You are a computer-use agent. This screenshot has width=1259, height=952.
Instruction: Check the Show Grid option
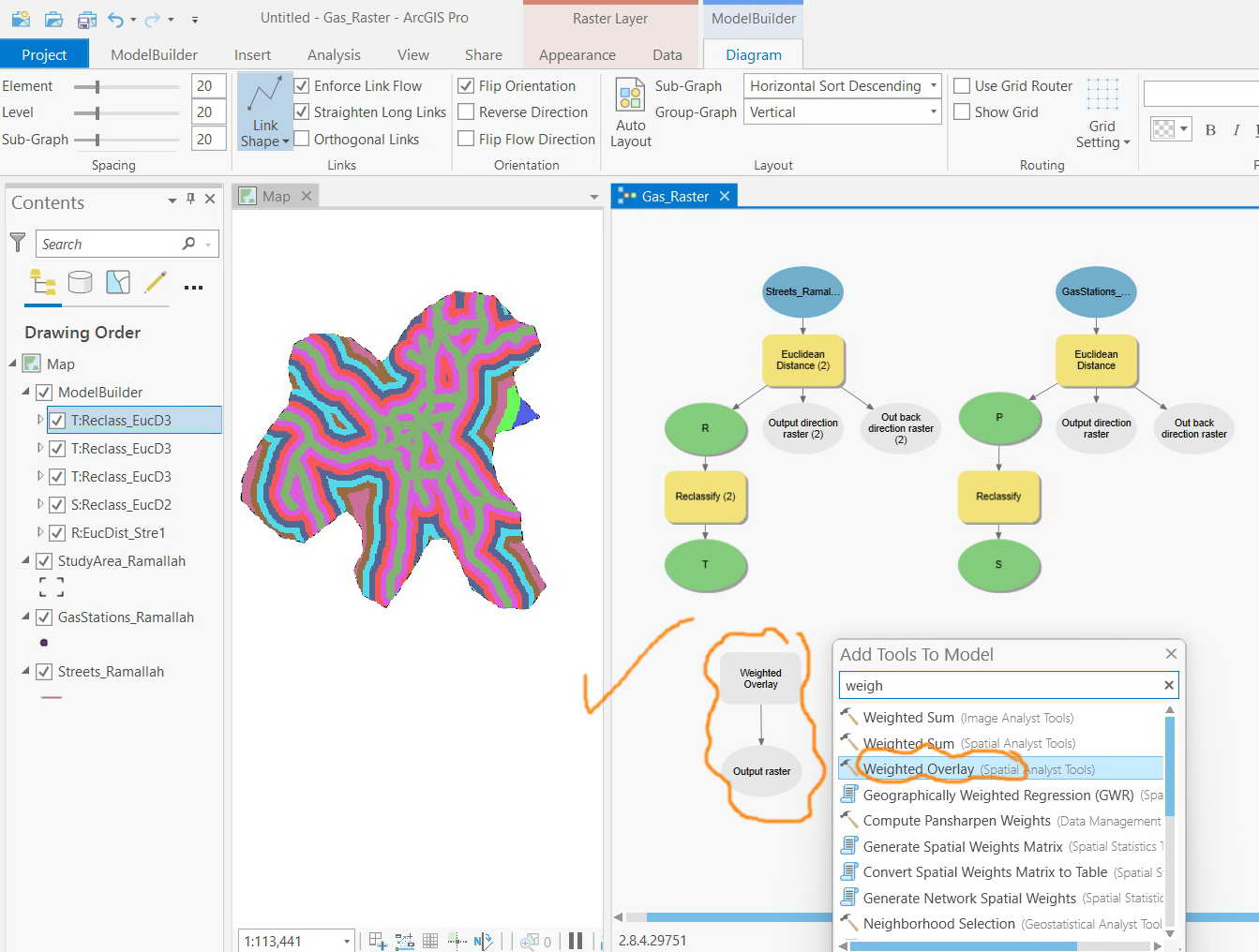pos(962,112)
